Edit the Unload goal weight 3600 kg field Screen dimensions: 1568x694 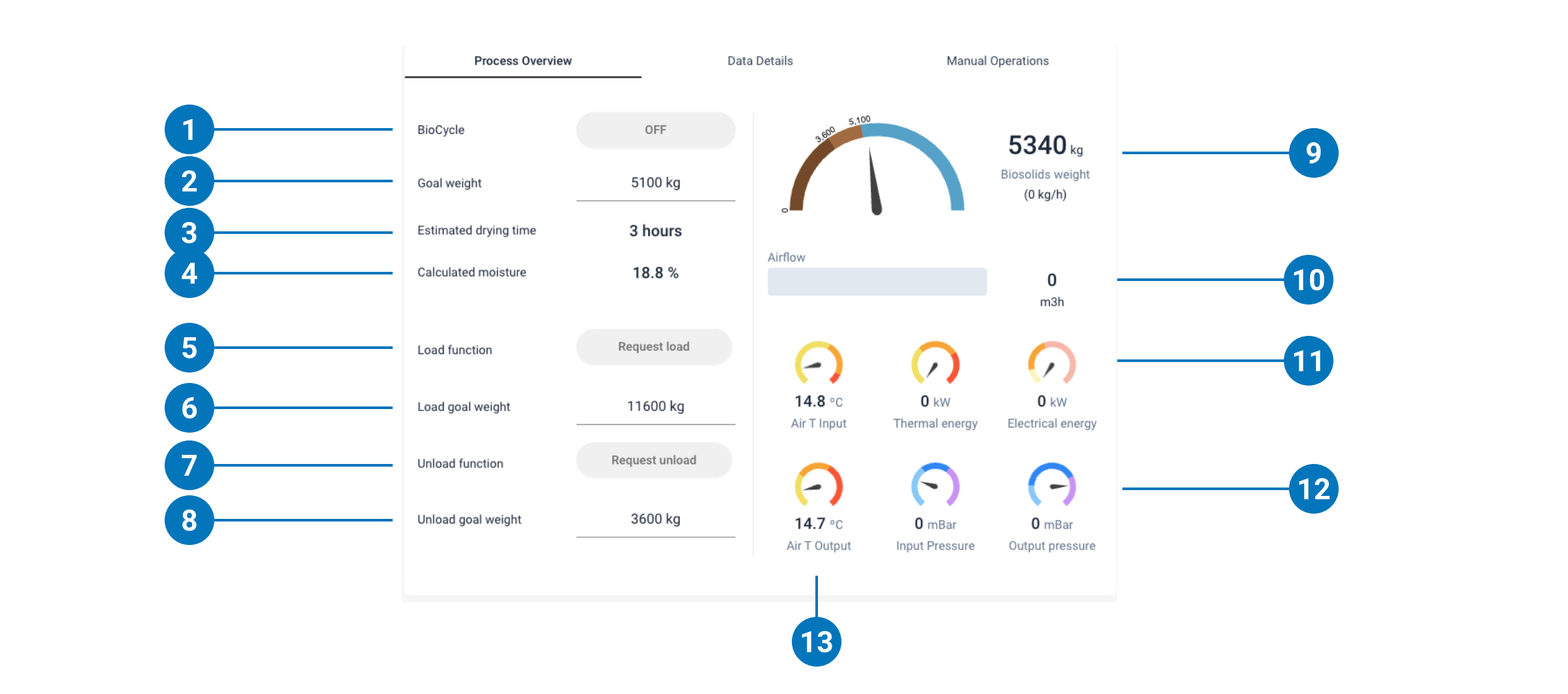[x=655, y=520]
